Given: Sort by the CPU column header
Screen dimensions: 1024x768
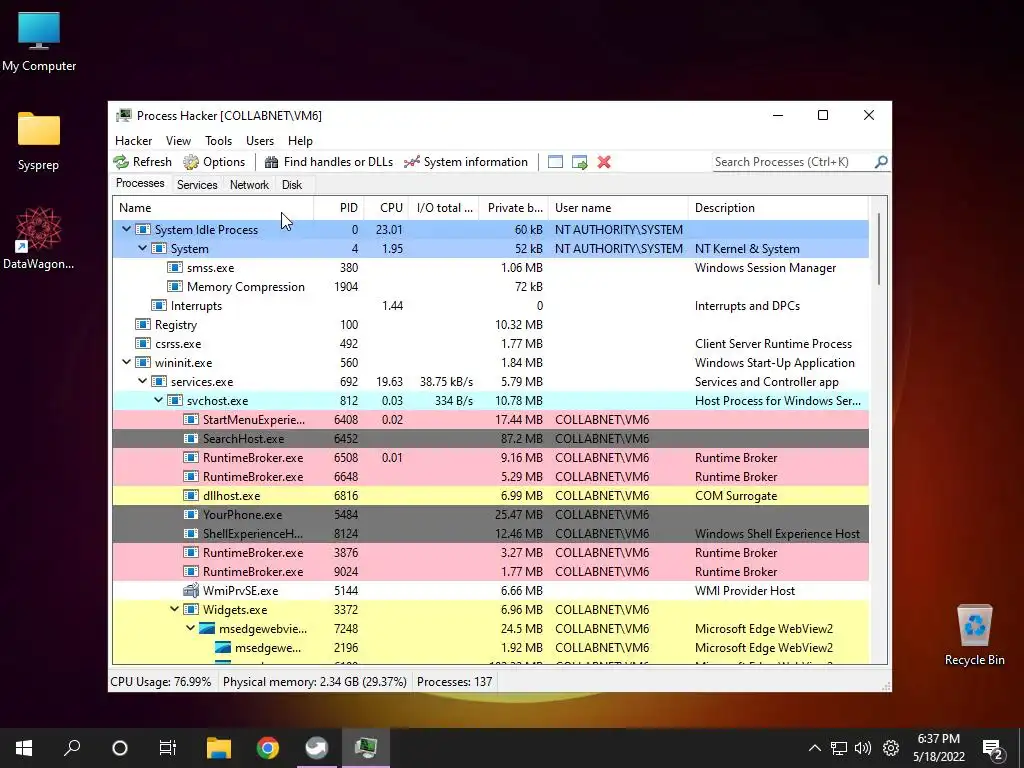Looking at the screenshot, I should tap(386, 208).
